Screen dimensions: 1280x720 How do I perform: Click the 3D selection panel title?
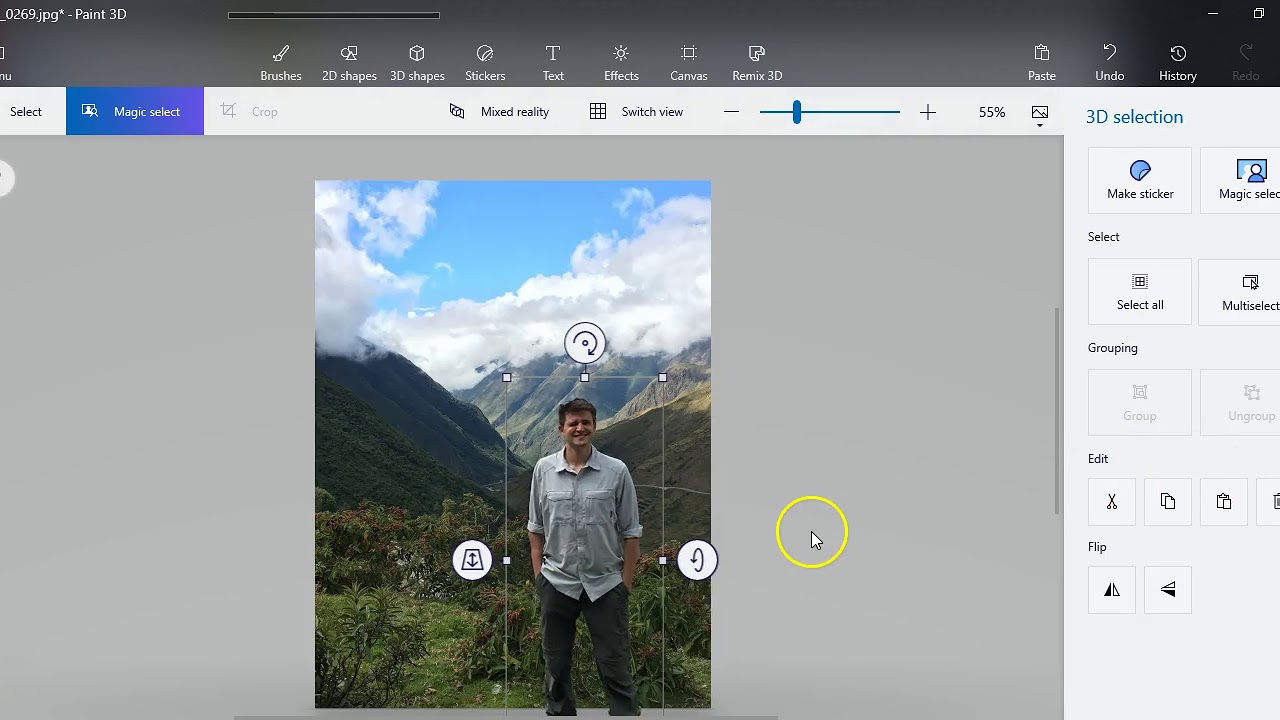pyautogui.click(x=1135, y=117)
